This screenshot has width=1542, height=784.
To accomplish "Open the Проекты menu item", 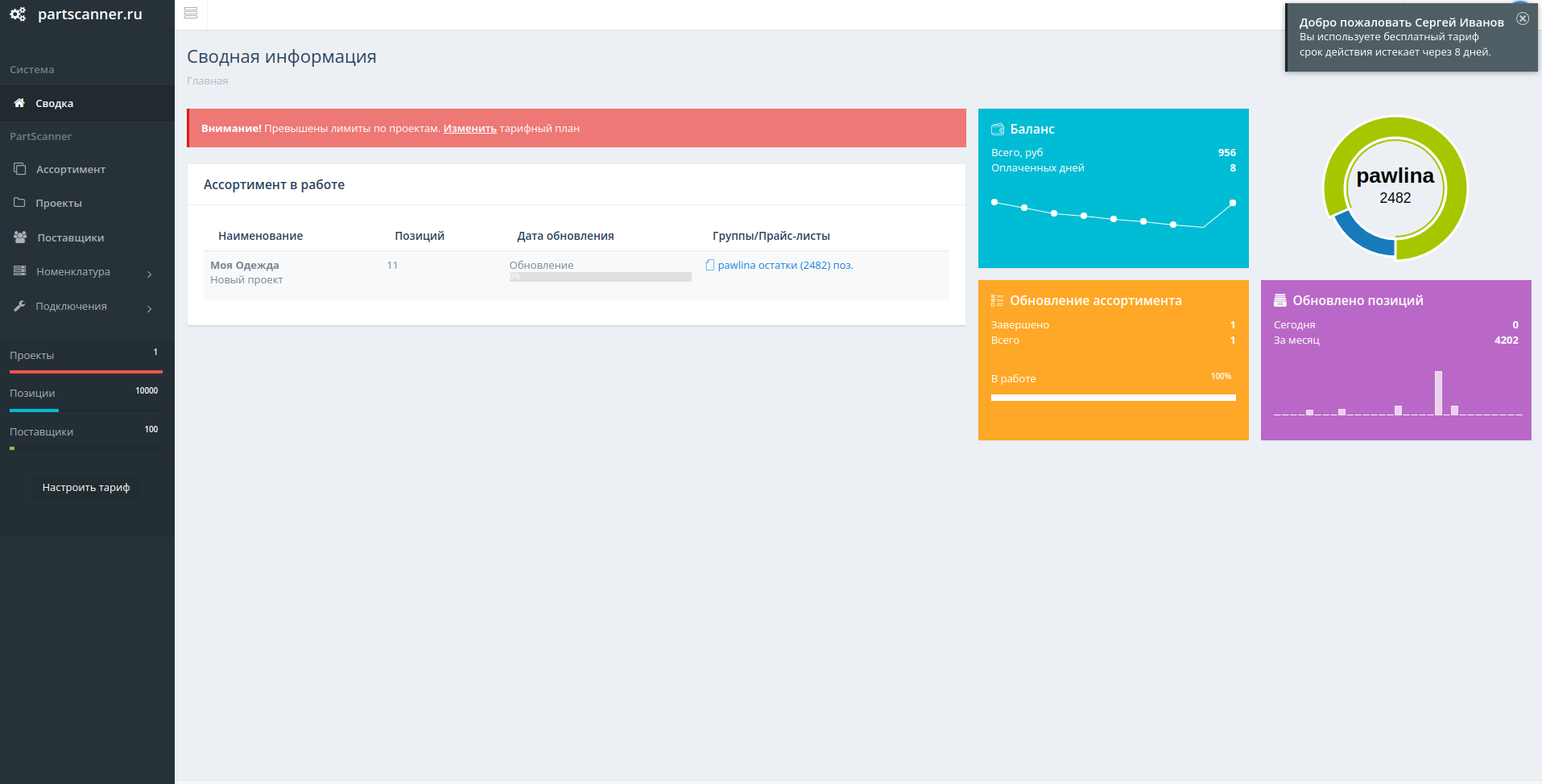I will pyautogui.click(x=59, y=204).
